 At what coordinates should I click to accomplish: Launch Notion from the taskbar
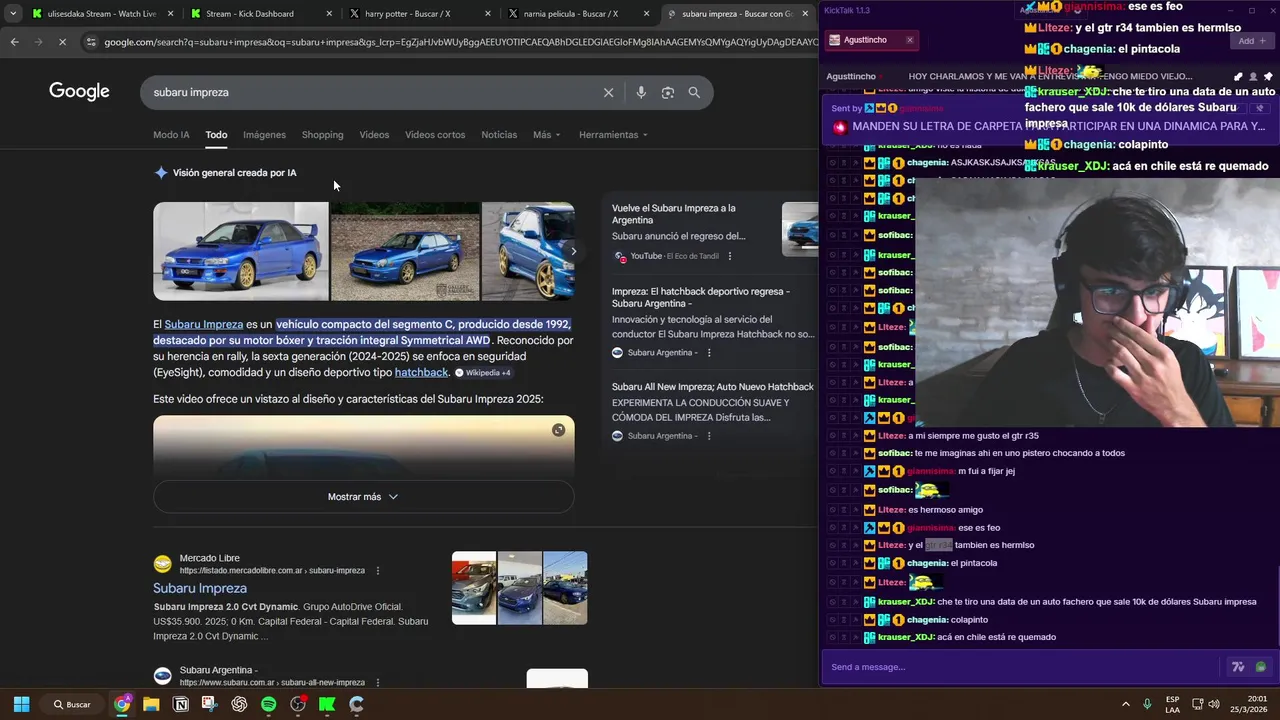tap(181, 704)
